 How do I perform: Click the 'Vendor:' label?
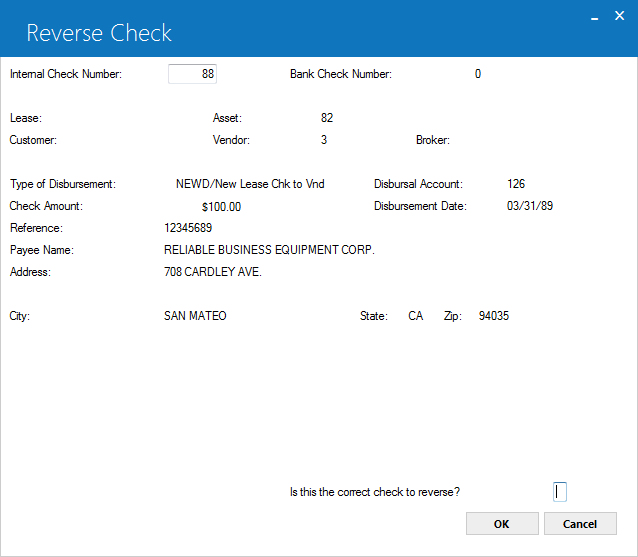point(231,140)
